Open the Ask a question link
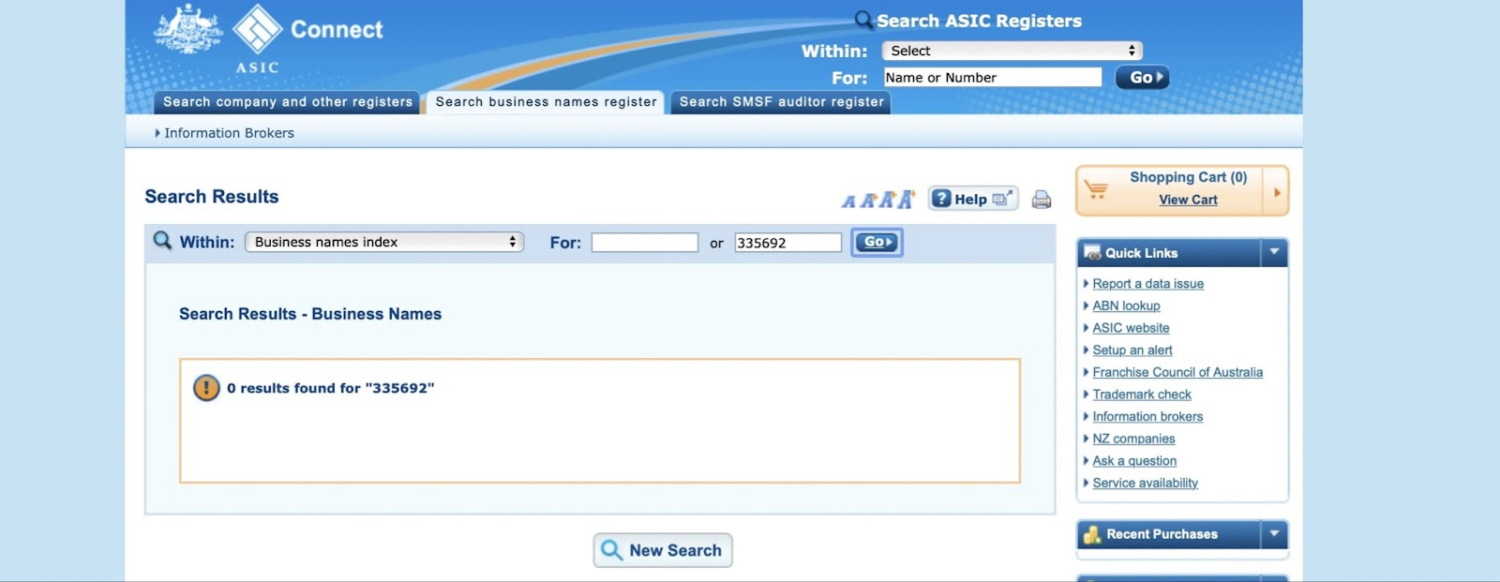Viewport: 1500px width, 582px height. pyautogui.click(x=1135, y=460)
